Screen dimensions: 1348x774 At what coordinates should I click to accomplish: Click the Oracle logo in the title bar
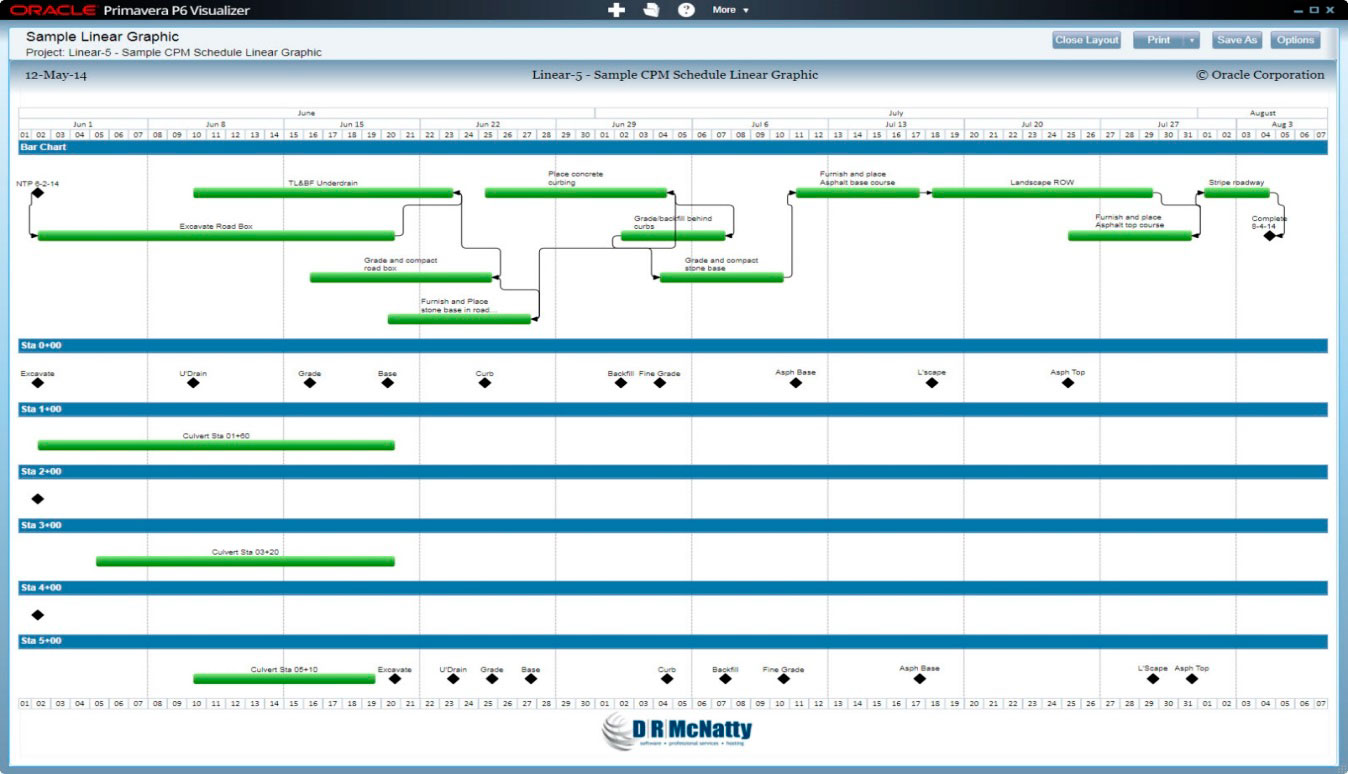tap(52, 8)
